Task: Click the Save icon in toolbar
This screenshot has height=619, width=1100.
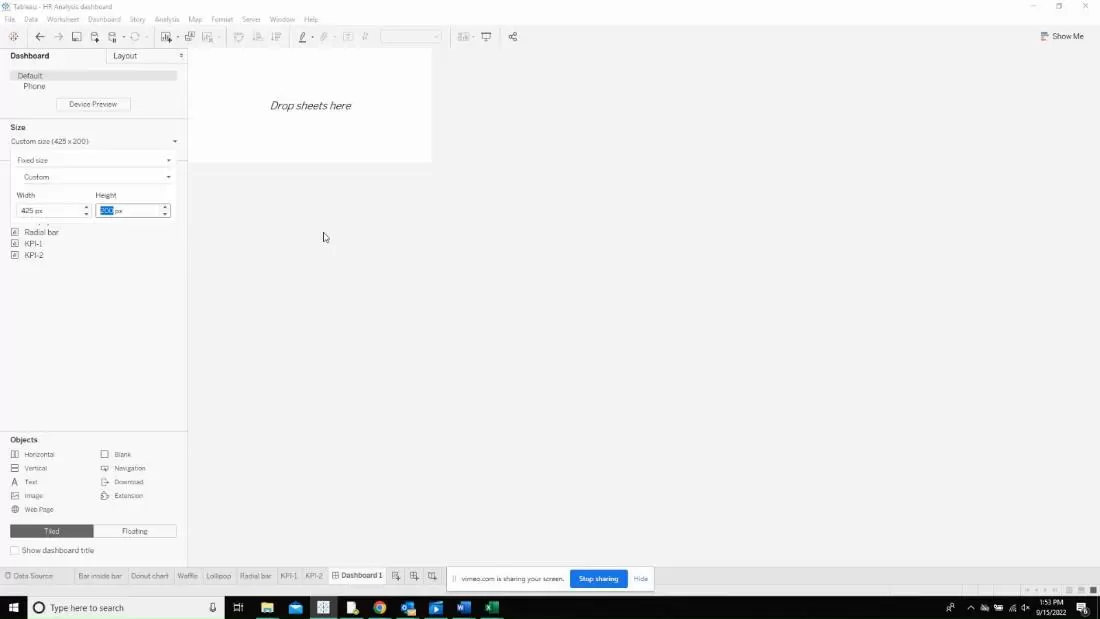Action: pos(76,36)
